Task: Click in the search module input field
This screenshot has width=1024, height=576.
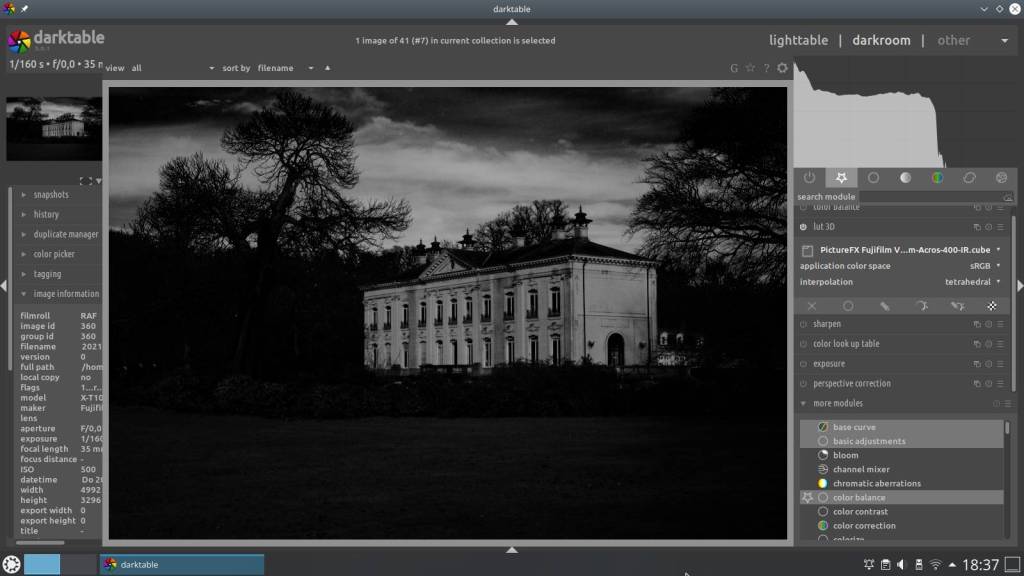Action: click(935, 197)
